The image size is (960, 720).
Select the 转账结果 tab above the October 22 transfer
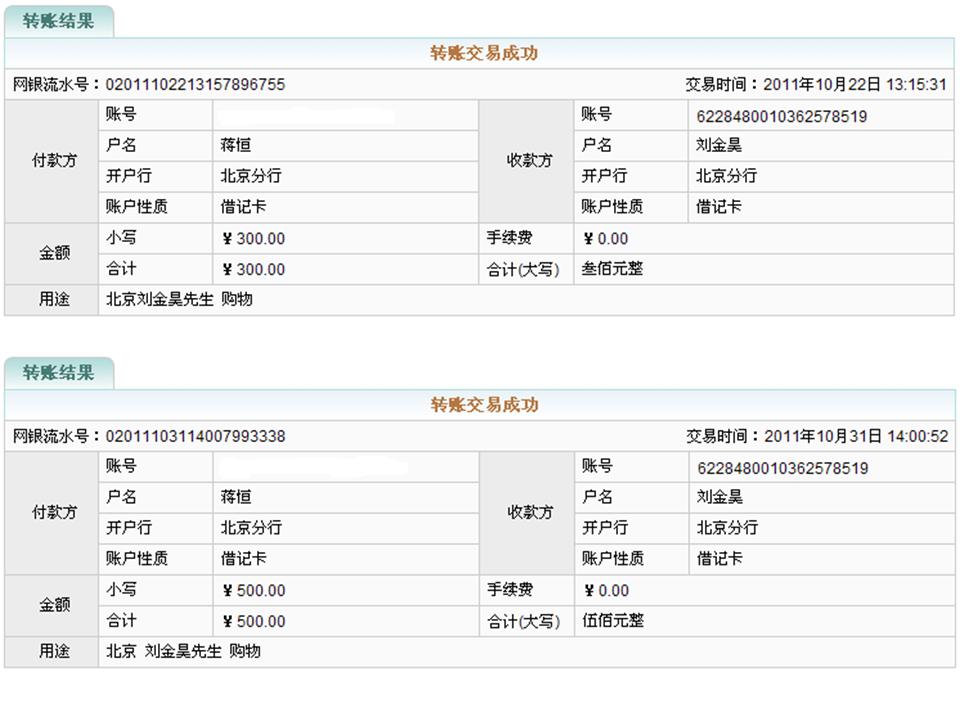click(x=58, y=21)
